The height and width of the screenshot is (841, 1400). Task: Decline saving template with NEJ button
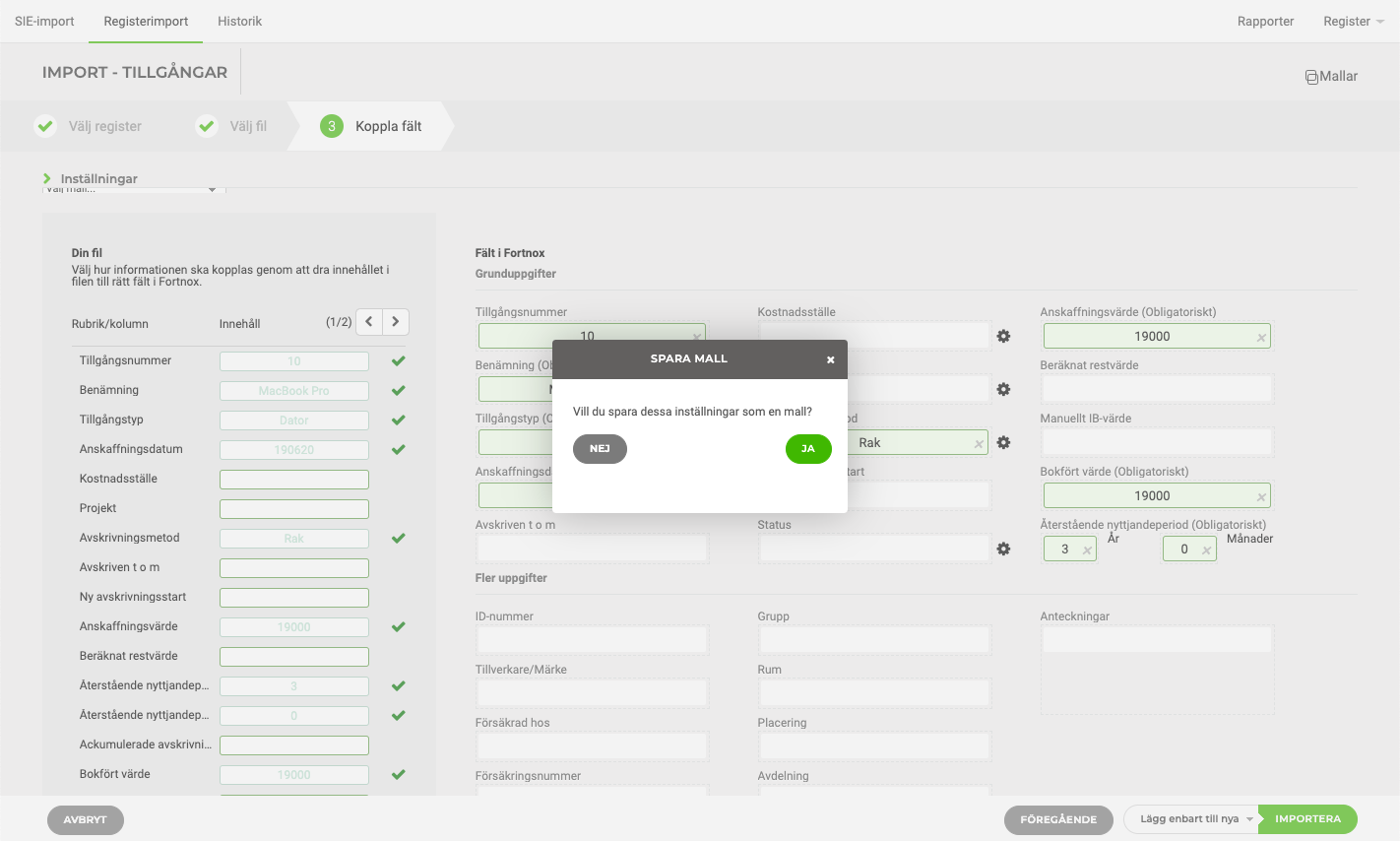(600, 449)
